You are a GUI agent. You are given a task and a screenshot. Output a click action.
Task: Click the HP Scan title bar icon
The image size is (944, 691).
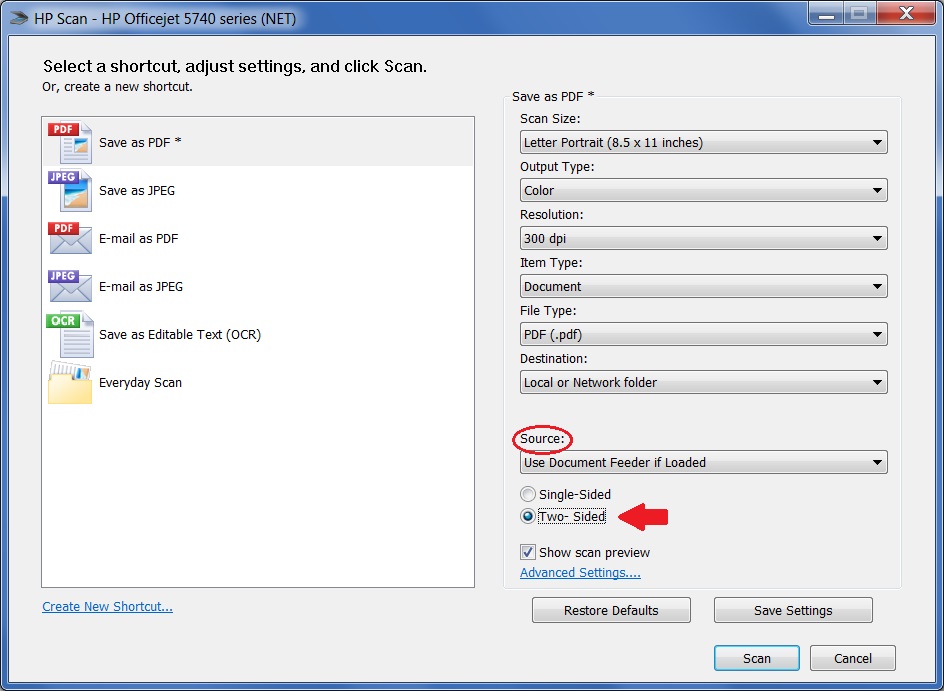tap(17, 17)
